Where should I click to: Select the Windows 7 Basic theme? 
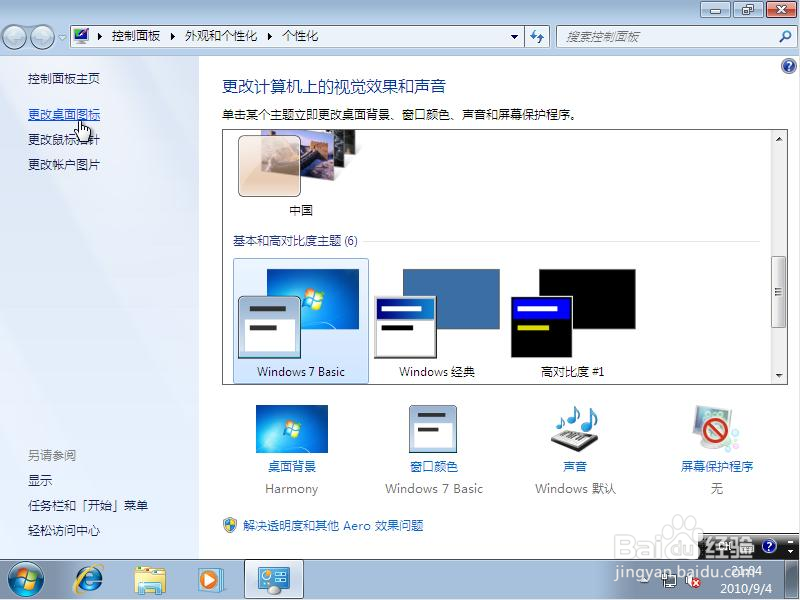(301, 320)
